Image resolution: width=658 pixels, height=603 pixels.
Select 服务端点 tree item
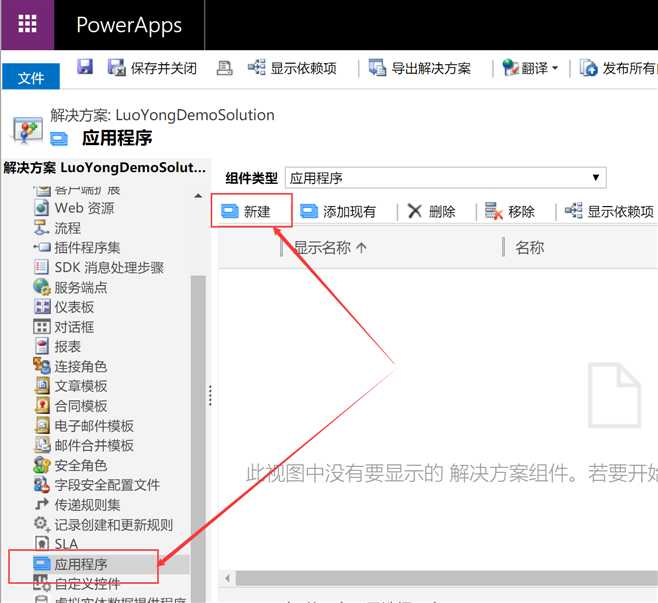tap(70, 287)
